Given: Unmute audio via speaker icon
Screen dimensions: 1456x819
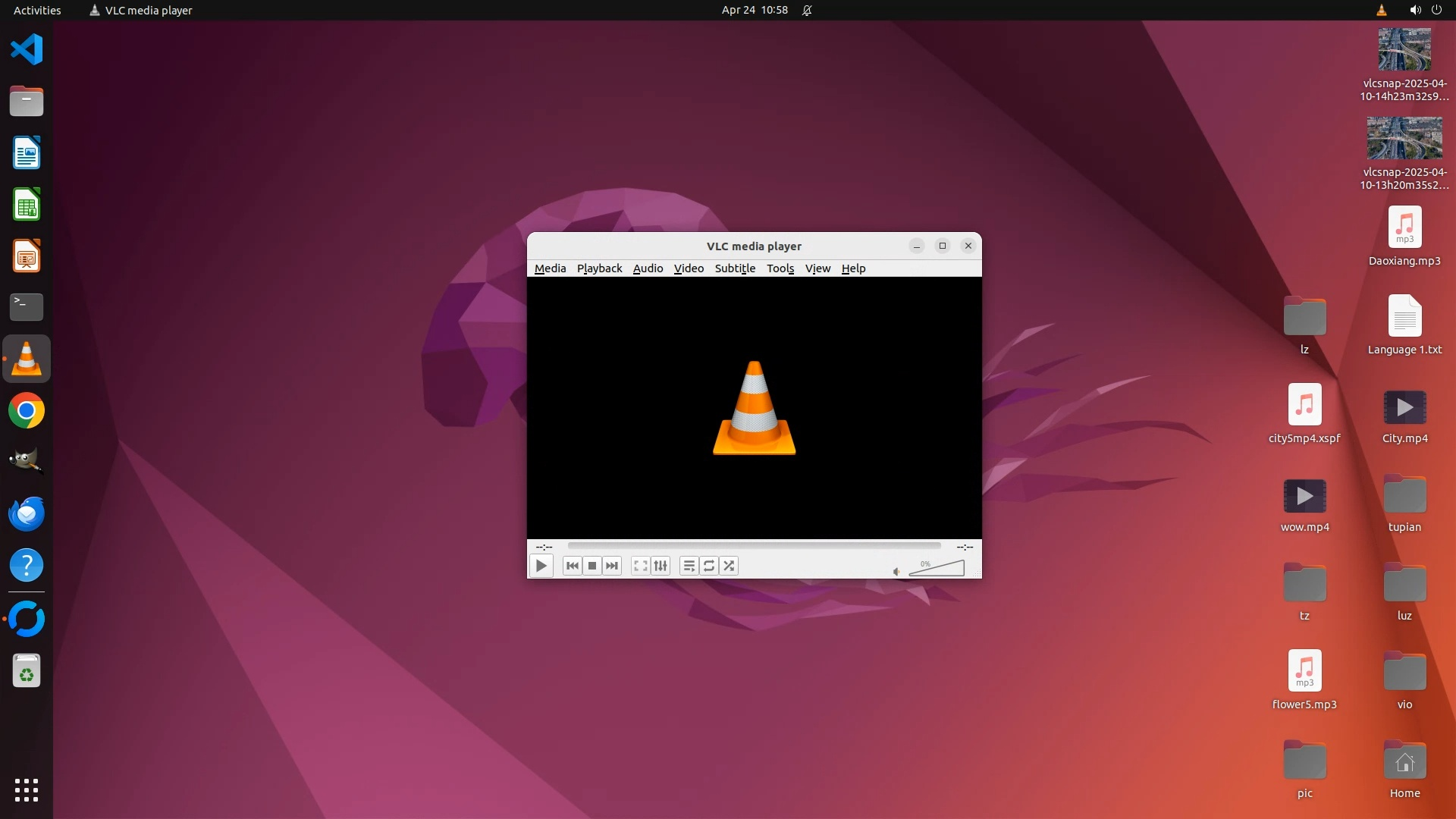Looking at the screenshot, I should 896,572.
